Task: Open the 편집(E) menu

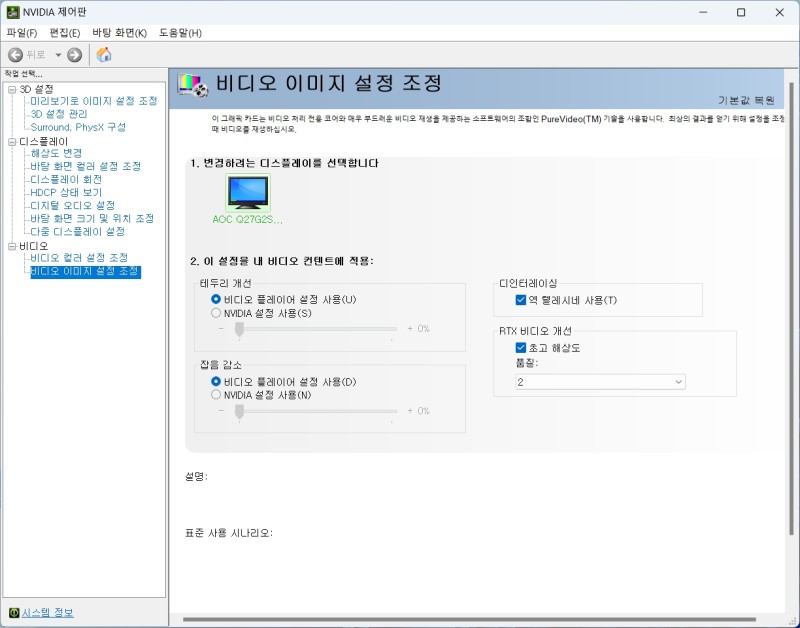Action: pos(65,33)
